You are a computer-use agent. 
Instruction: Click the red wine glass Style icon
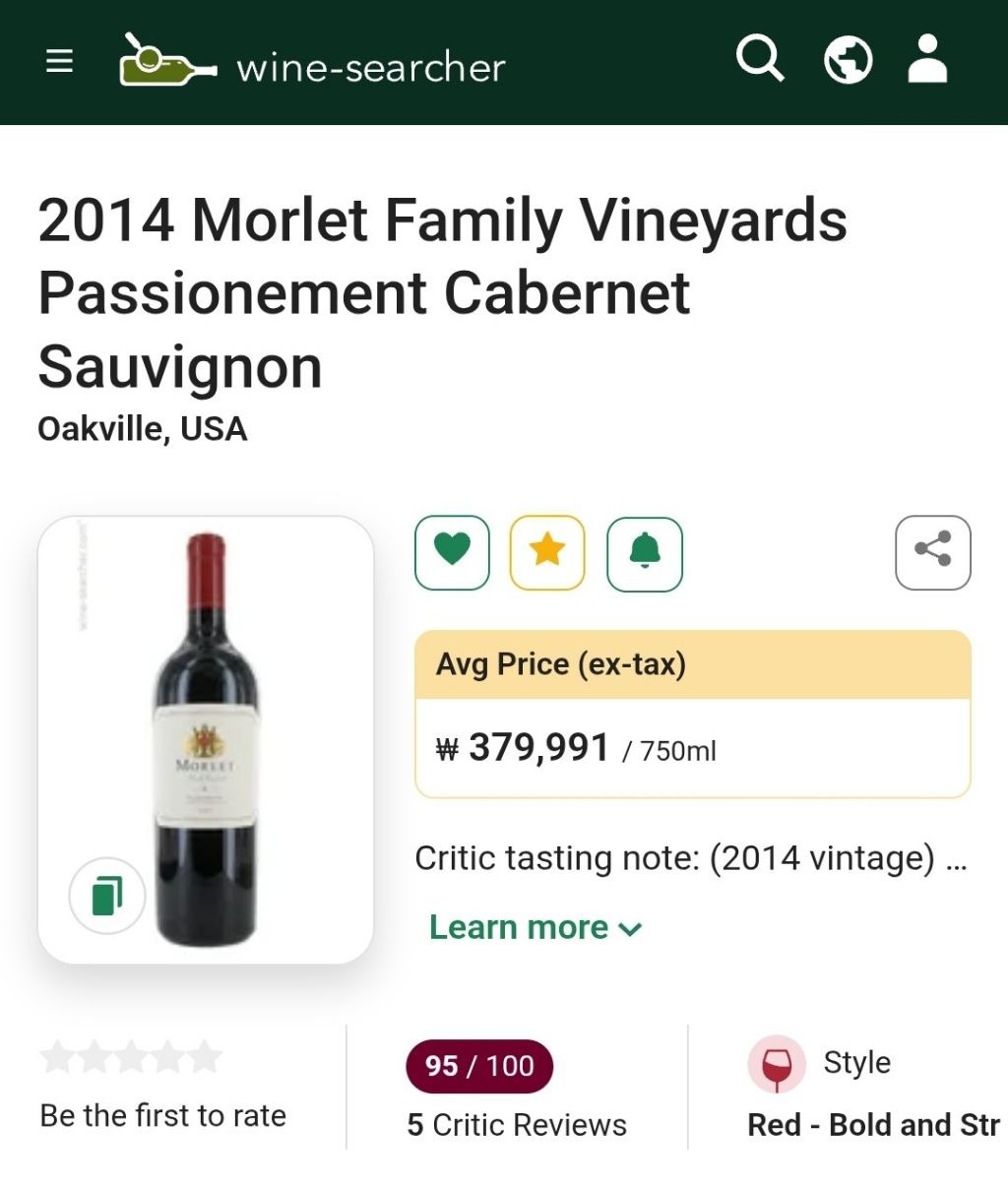pyautogui.click(x=777, y=1064)
